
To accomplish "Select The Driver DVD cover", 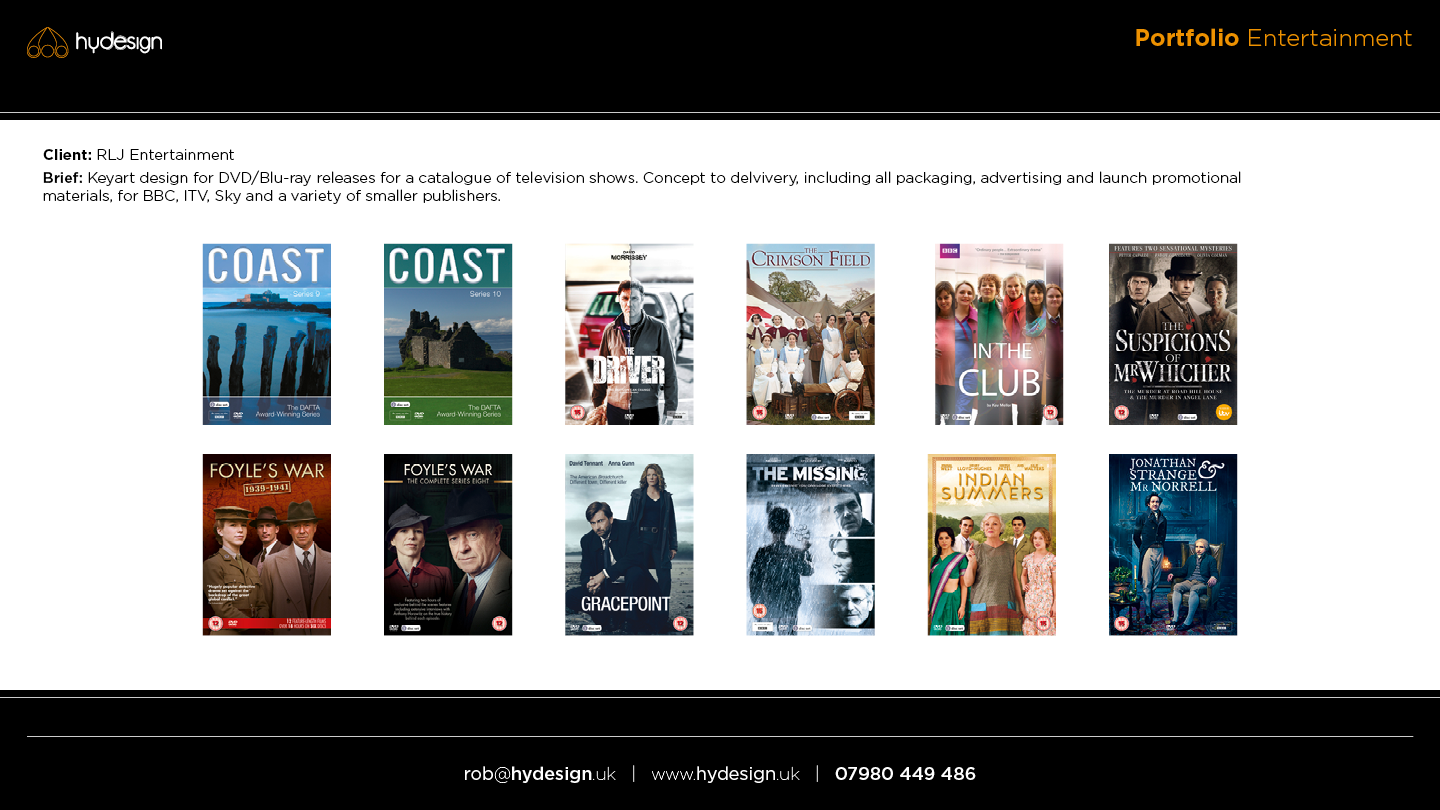I will click(x=629, y=334).
